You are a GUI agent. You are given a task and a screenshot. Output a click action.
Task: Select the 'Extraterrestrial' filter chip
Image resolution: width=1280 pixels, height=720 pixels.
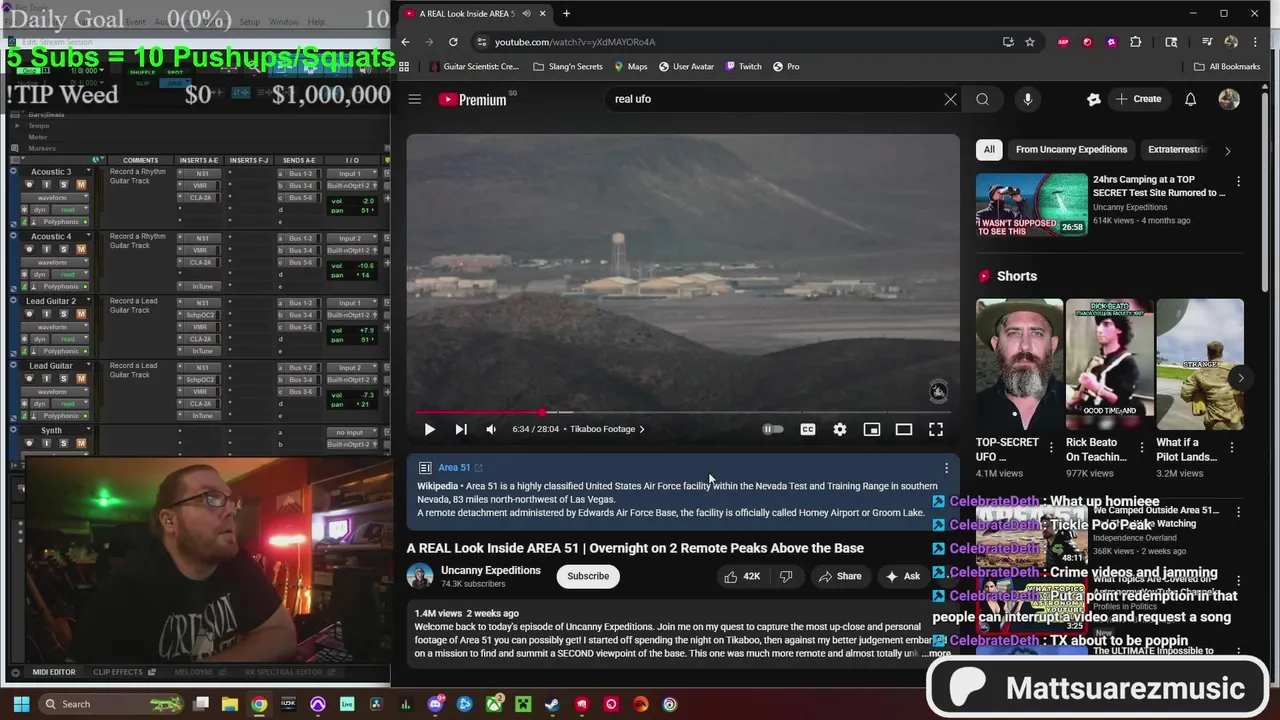[1178, 149]
